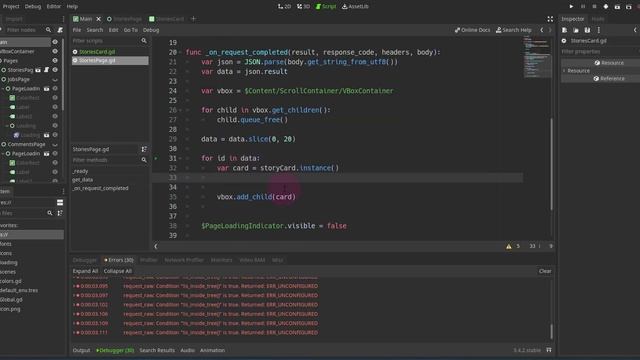The image size is (640, 360).
Task: Open the script editor File menu
Action: [x=77, y=30]
